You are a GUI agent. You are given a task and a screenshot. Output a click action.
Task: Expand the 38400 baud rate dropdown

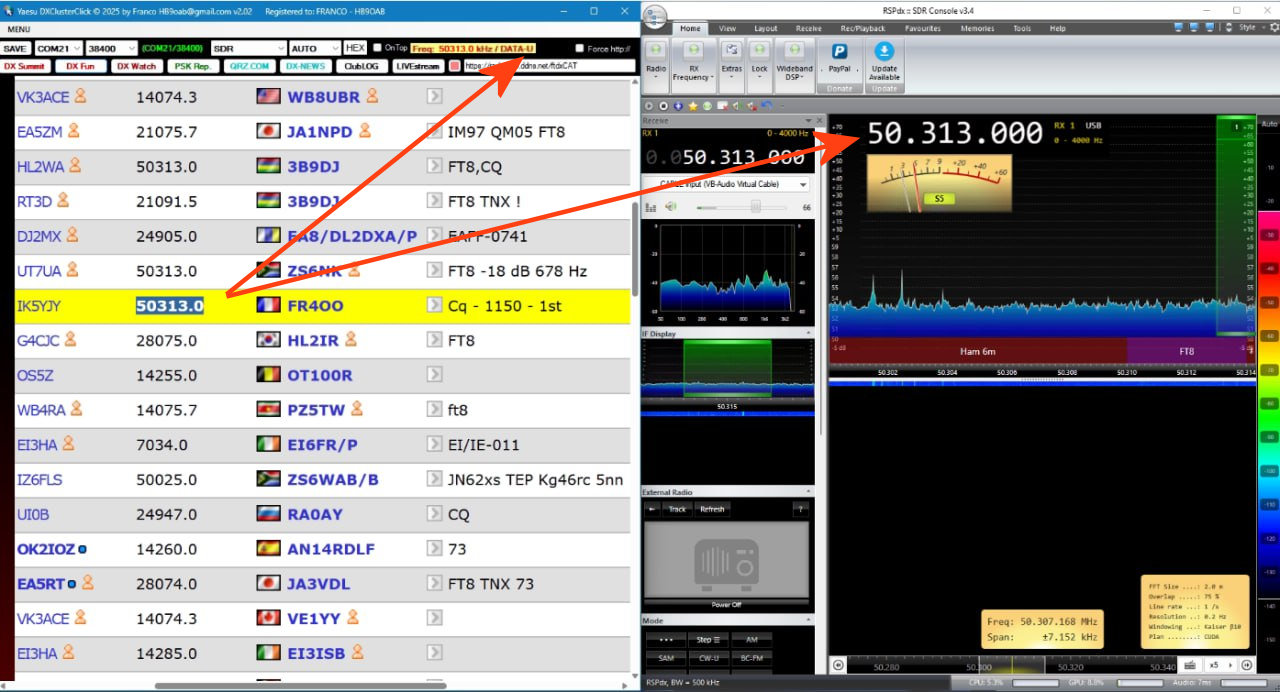click(111, 48)
